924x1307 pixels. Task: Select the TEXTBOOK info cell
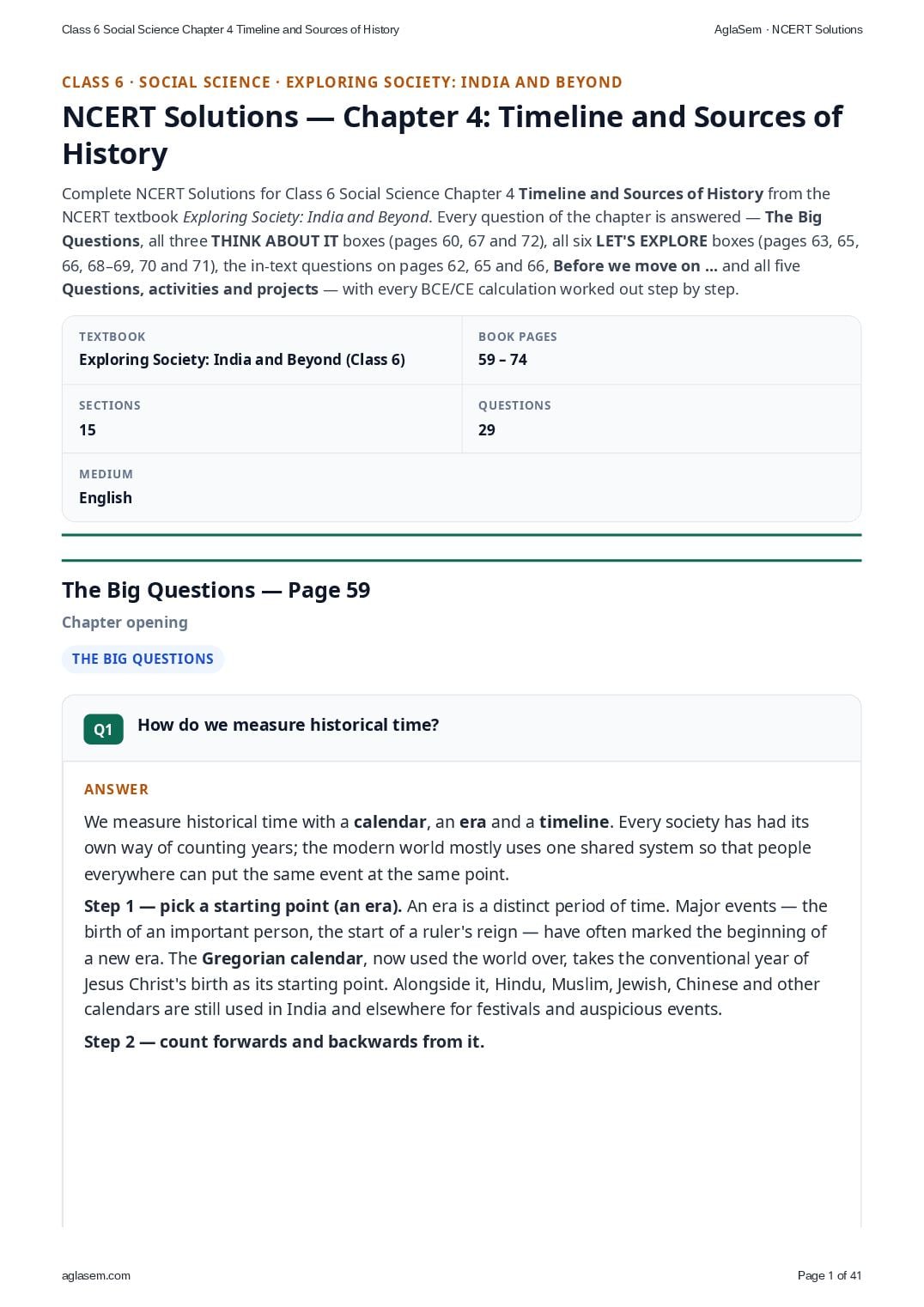262,350
